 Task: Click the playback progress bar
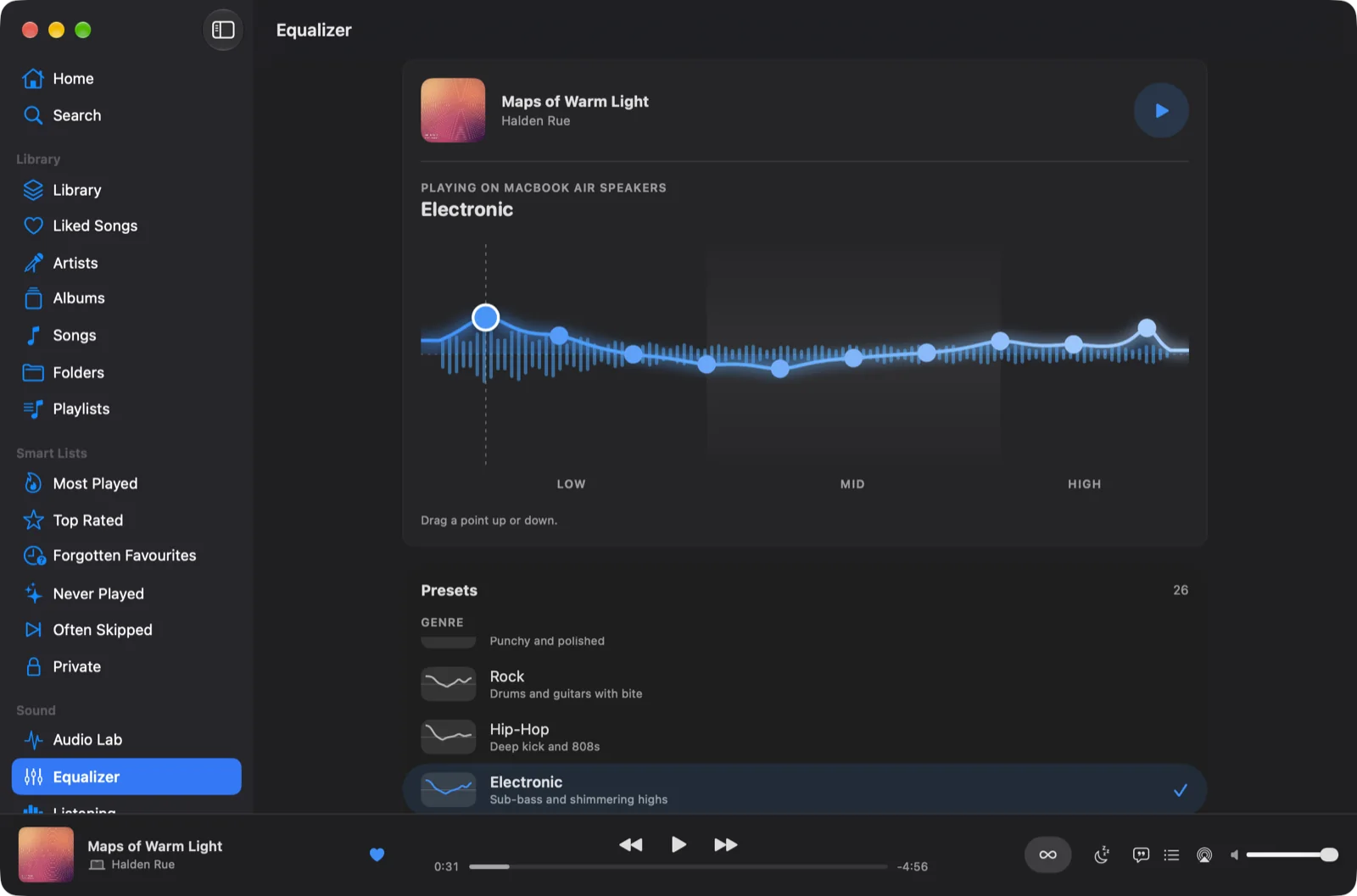678,866
